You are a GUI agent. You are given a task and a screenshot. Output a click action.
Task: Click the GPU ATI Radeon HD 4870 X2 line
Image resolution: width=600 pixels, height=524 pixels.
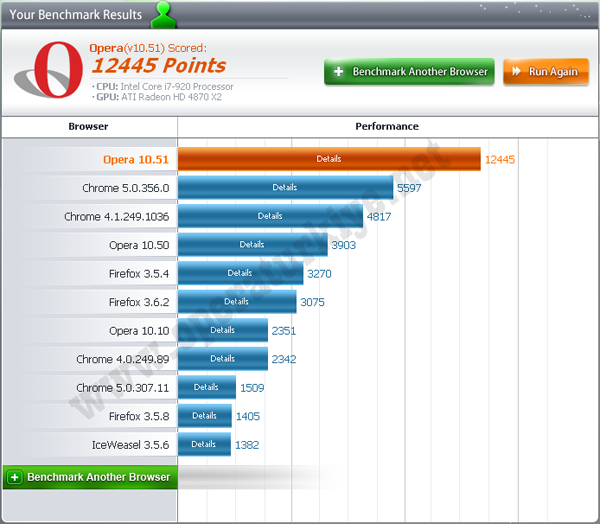[x=157, y=97]
